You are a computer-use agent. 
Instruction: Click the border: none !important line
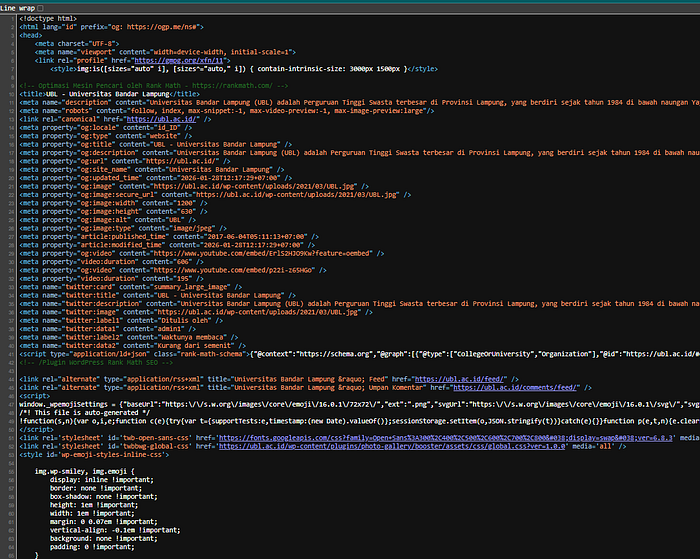click(x=96, y=489)
